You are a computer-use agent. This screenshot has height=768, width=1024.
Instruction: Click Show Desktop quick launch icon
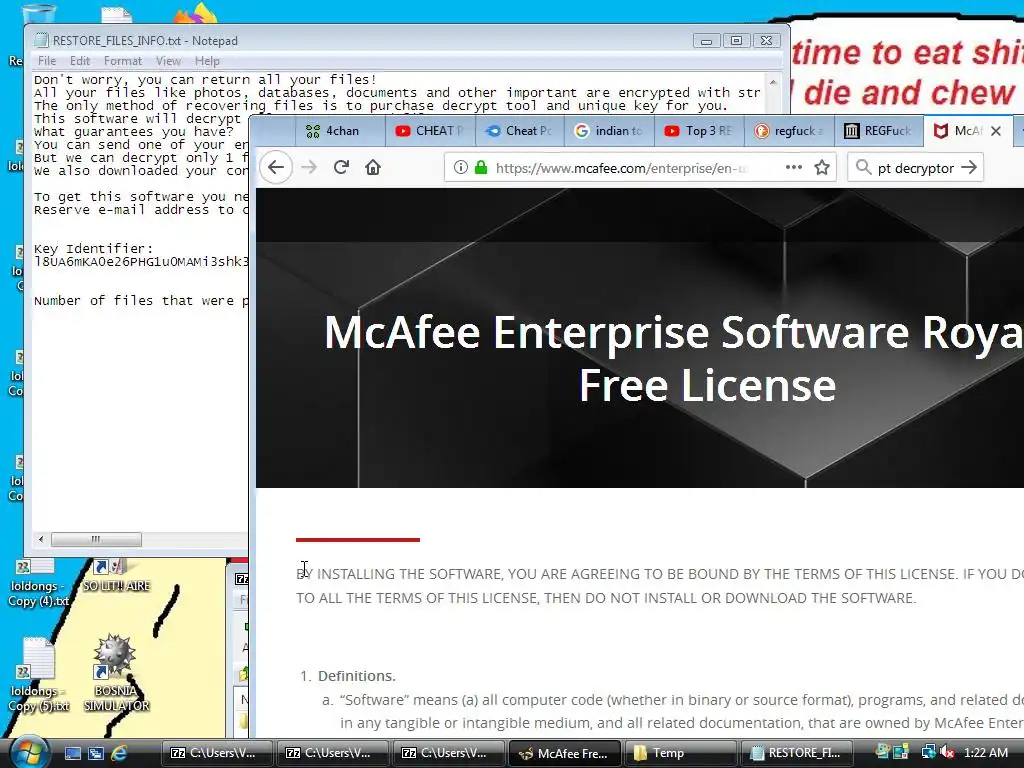point(72,753)
